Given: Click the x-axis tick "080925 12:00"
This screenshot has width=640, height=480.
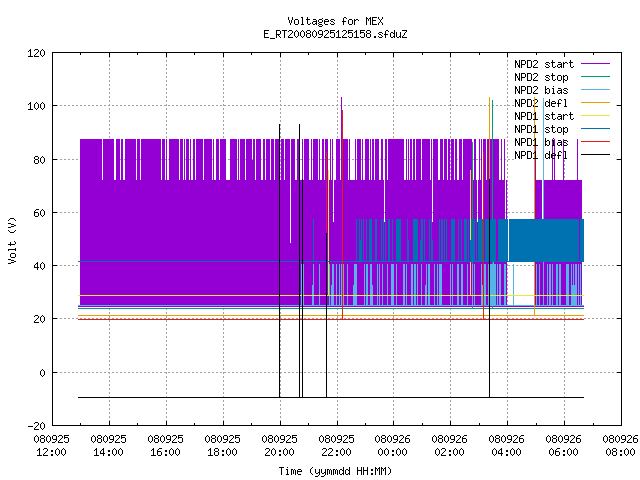Looking at the screenshot, I should click(51, 446).
